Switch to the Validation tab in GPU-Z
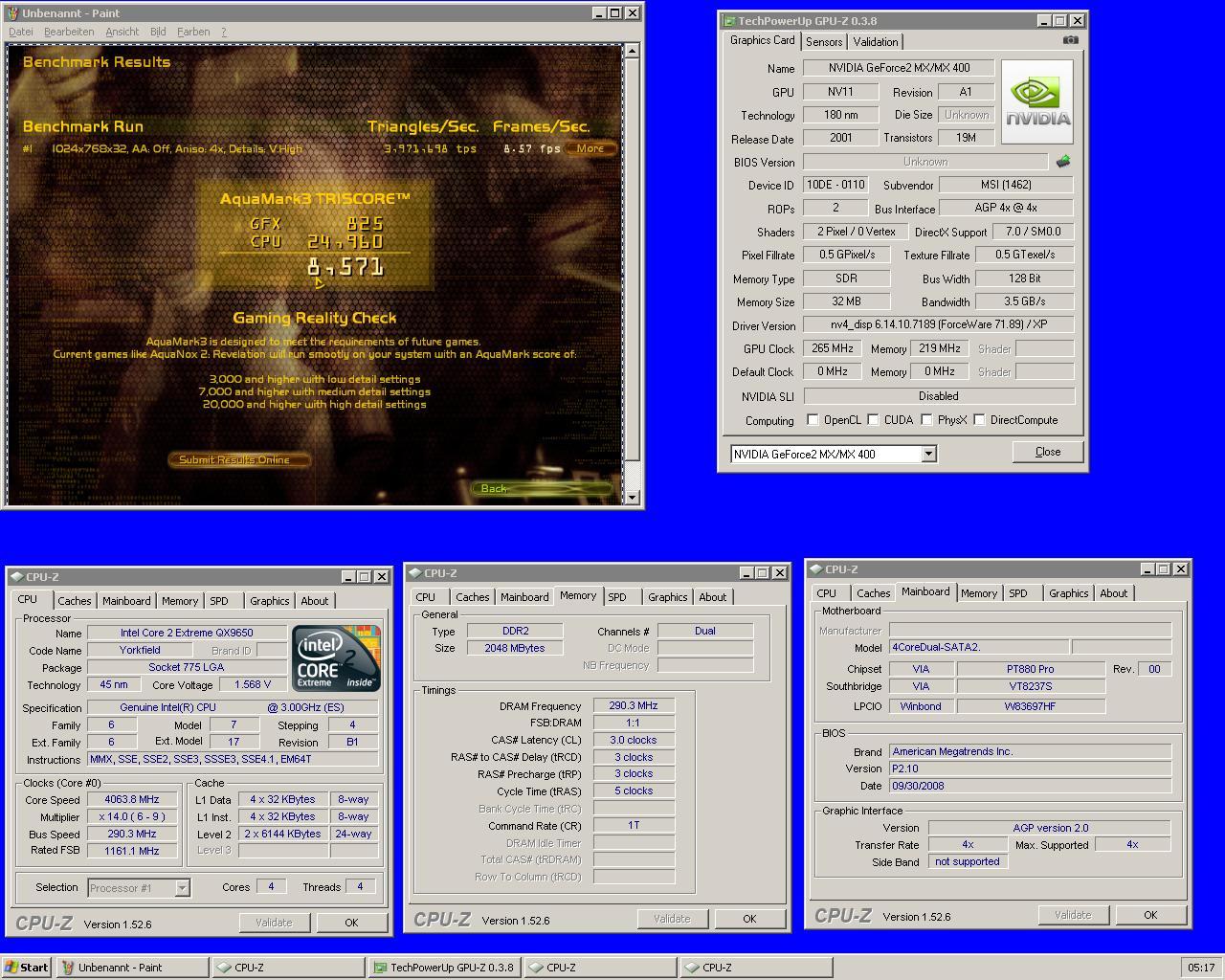The width and height of the screenshot is (1225, 980). point(876,42)
